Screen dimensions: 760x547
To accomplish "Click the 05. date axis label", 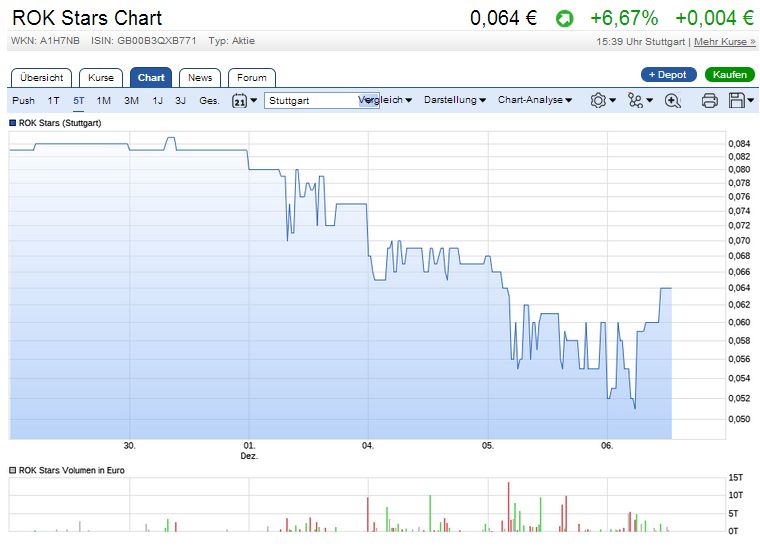I will pyautogui.click(x=488, y=445).
